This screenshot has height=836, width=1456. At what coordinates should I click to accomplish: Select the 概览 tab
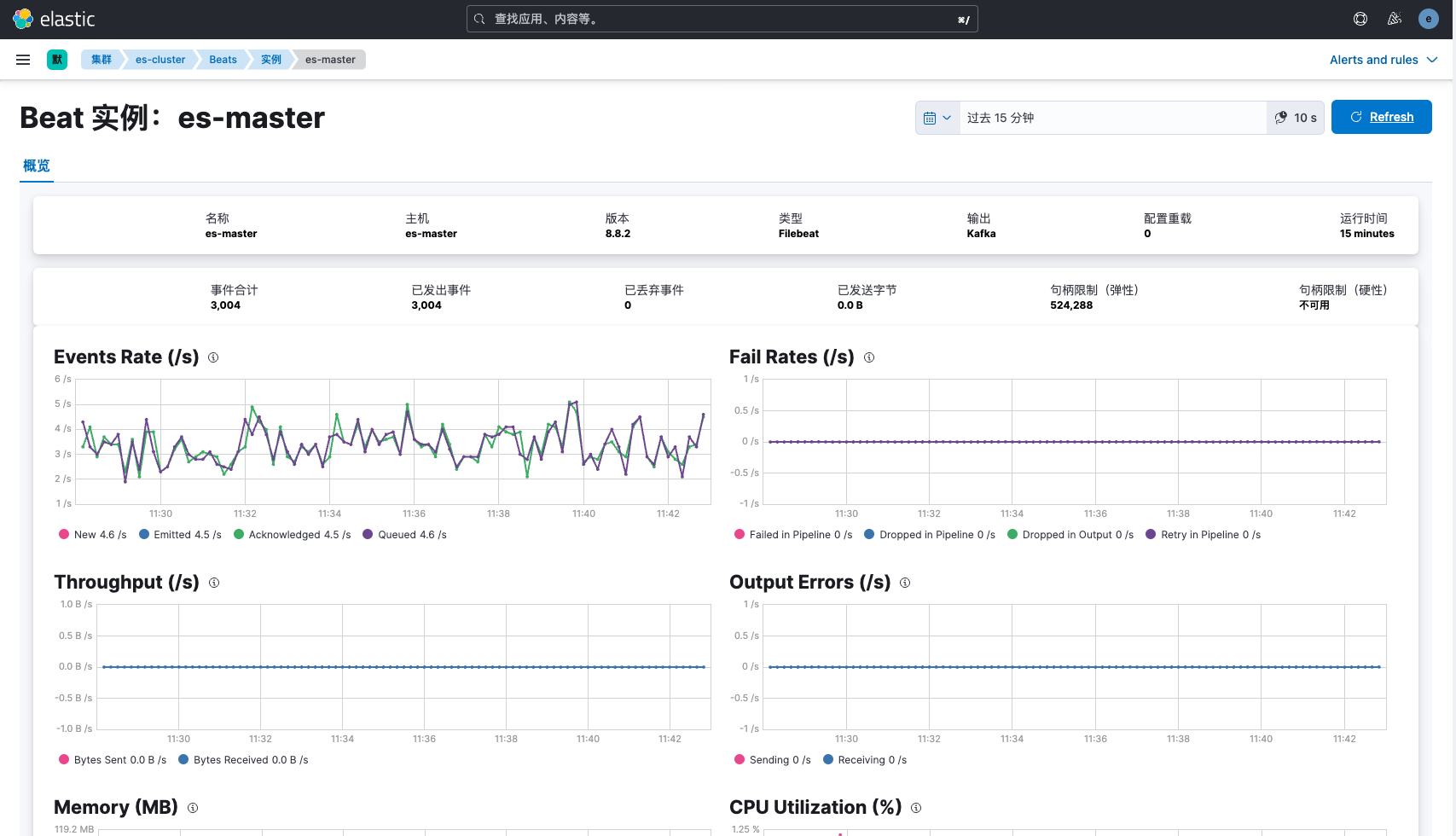coord(37,165)
